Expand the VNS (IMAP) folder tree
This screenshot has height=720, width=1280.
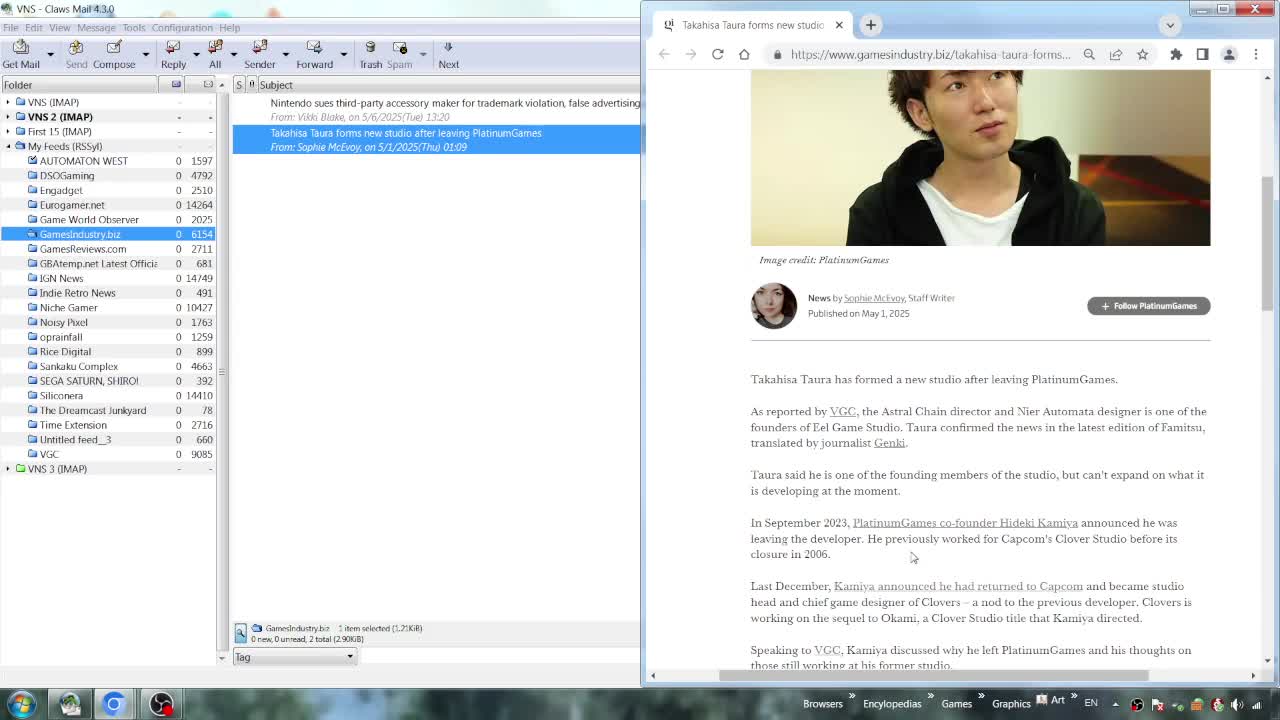[x=8, y=102]
